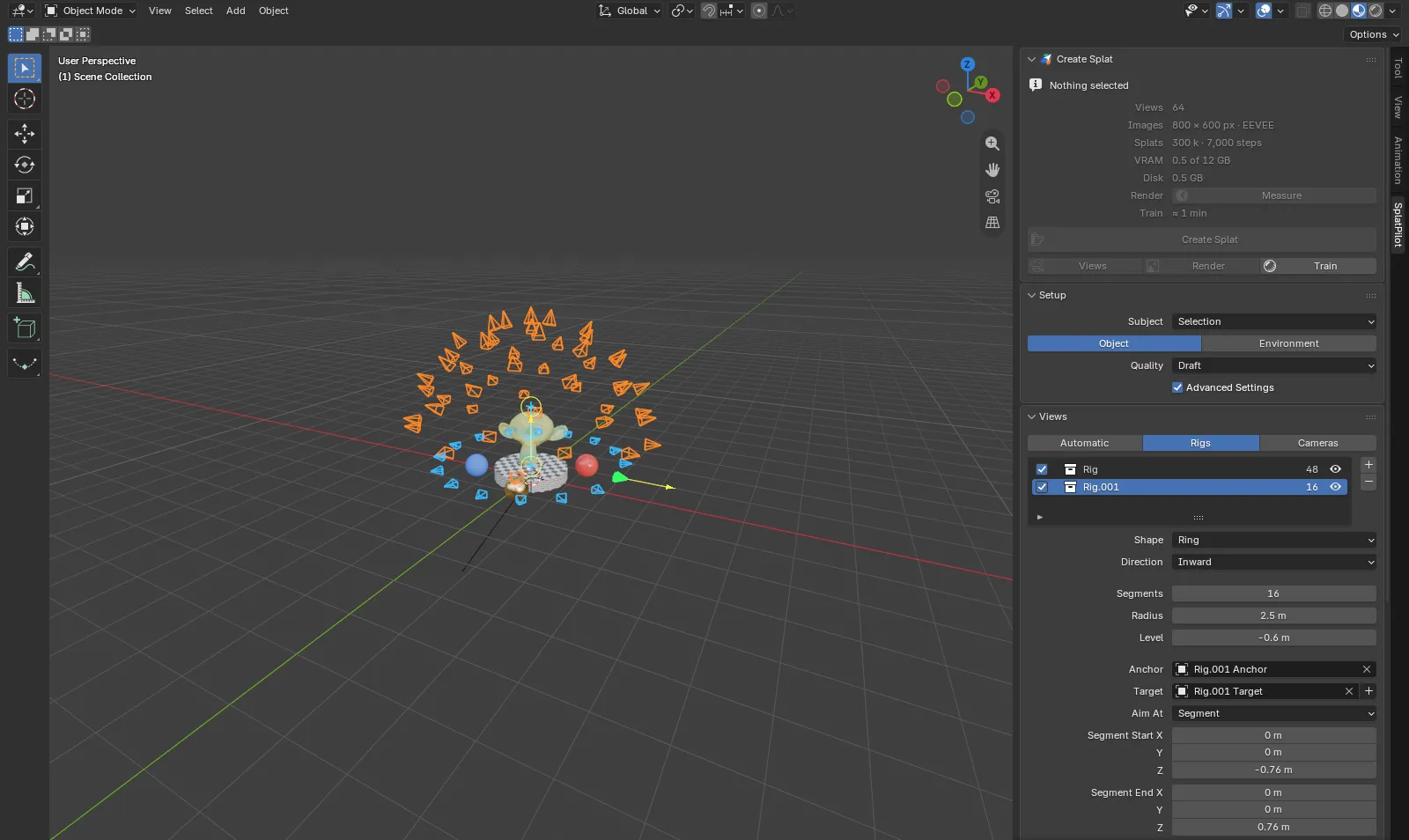Image resolution: width=1409 pixels, height=840 pixels.
Task: Click the viewport zoom magnifier icon
Action: [992, 144]
